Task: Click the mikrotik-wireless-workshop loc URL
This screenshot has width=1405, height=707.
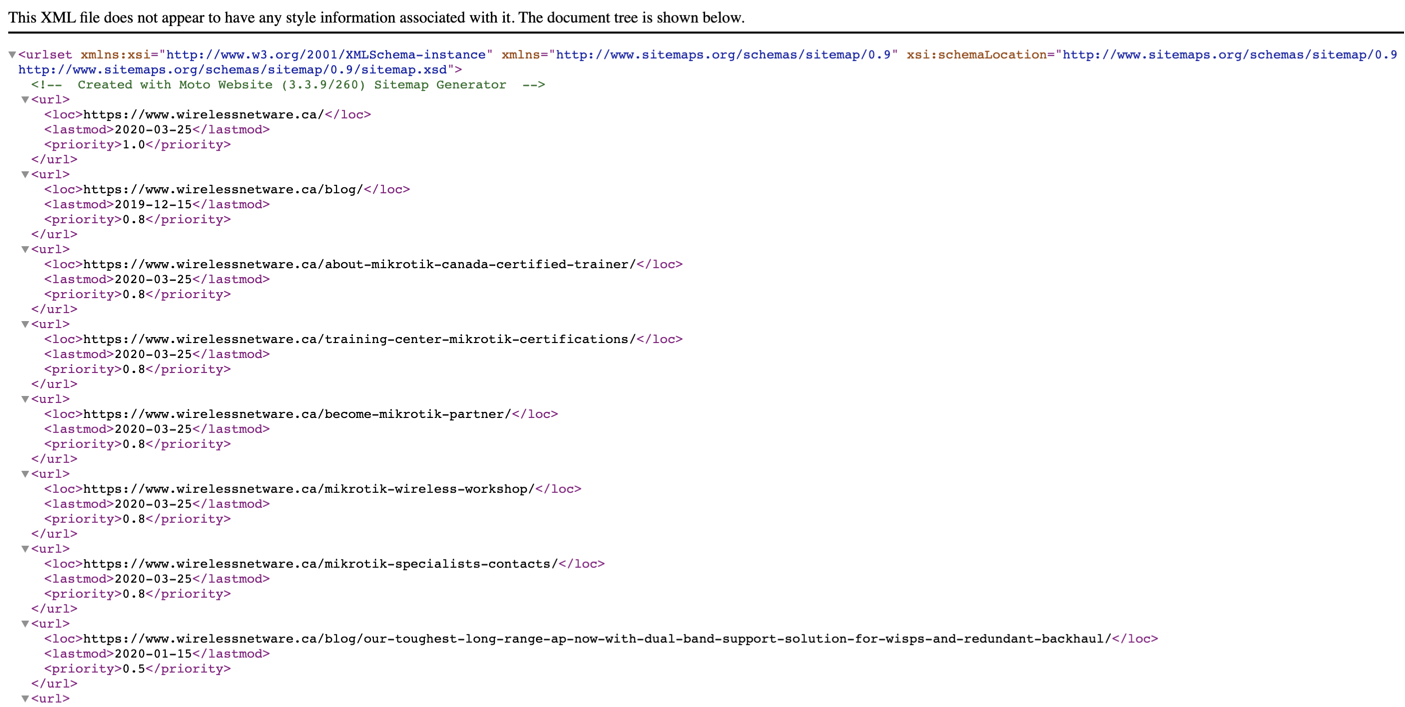Action: point(308,489)
